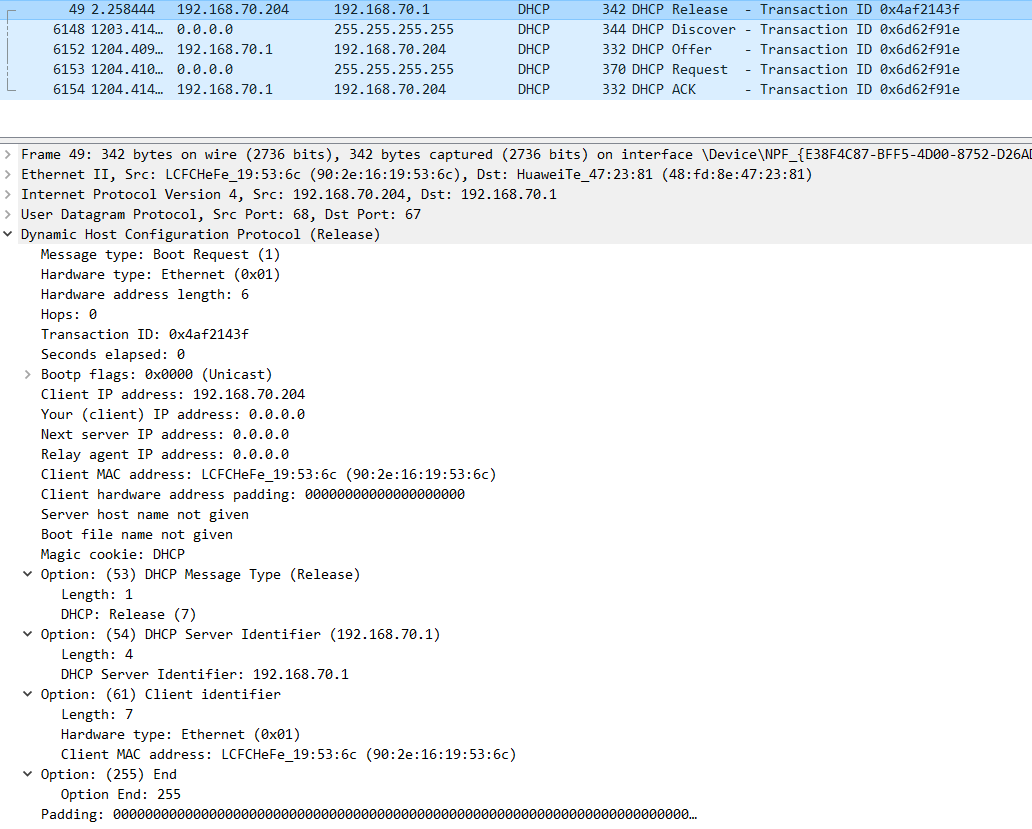Select the DHCP Request packet 6153

[x=500, y=69]
